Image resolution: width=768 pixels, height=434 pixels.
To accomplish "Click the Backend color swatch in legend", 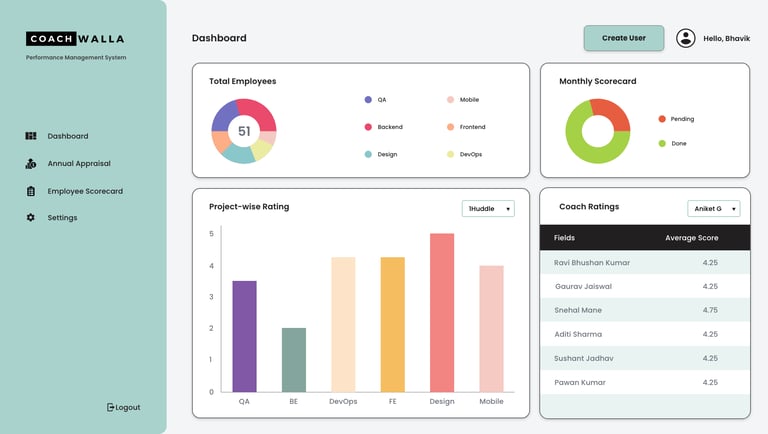I will tap(368, 127).
